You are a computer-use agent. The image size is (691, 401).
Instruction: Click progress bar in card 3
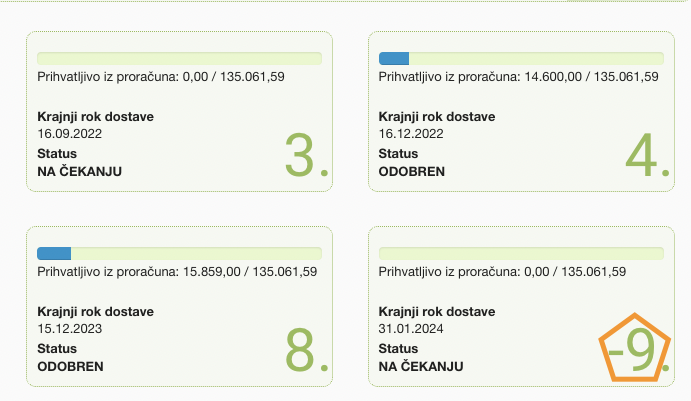(179, 58)
